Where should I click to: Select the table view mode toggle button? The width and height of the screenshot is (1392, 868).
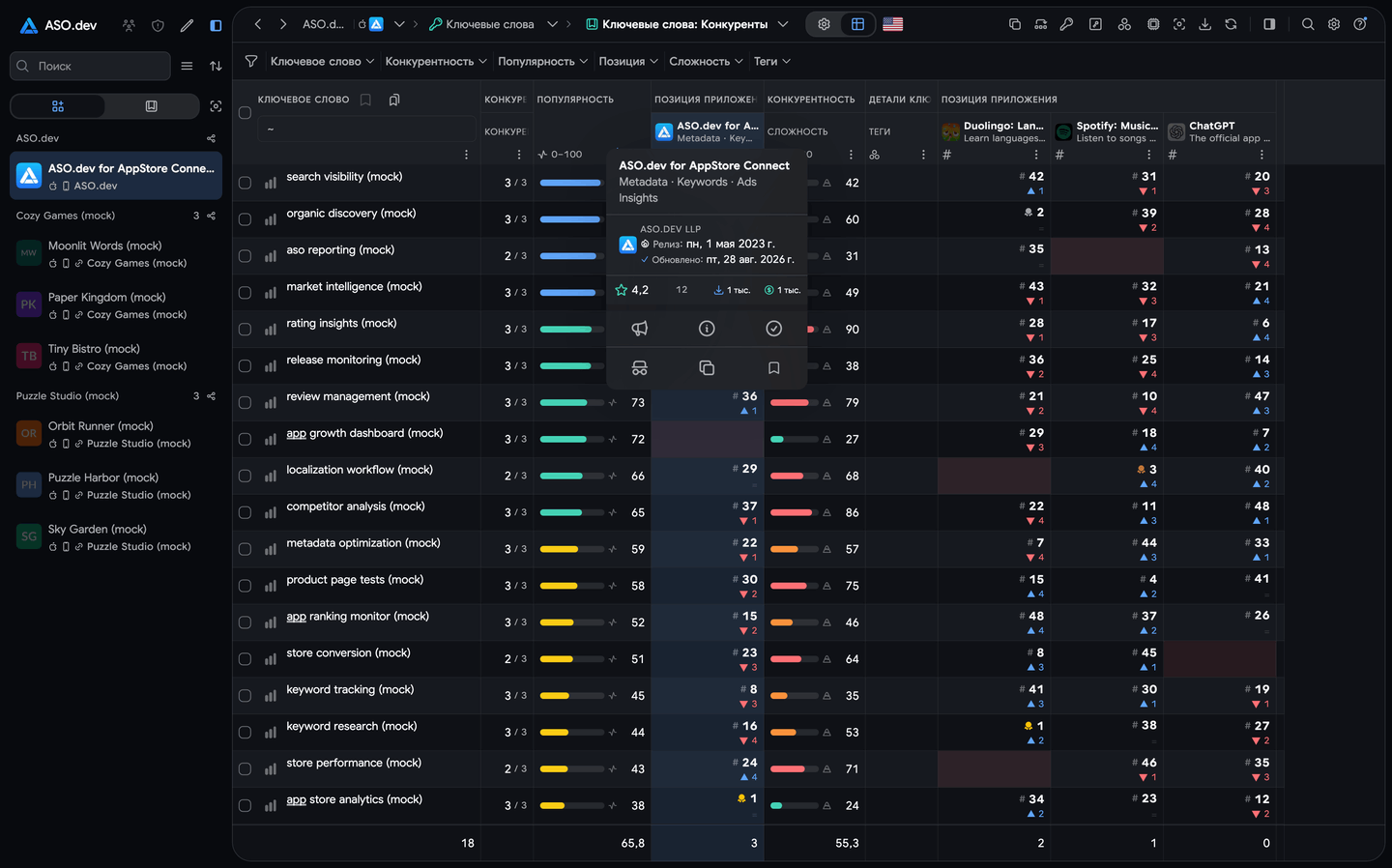coord(857,24)
